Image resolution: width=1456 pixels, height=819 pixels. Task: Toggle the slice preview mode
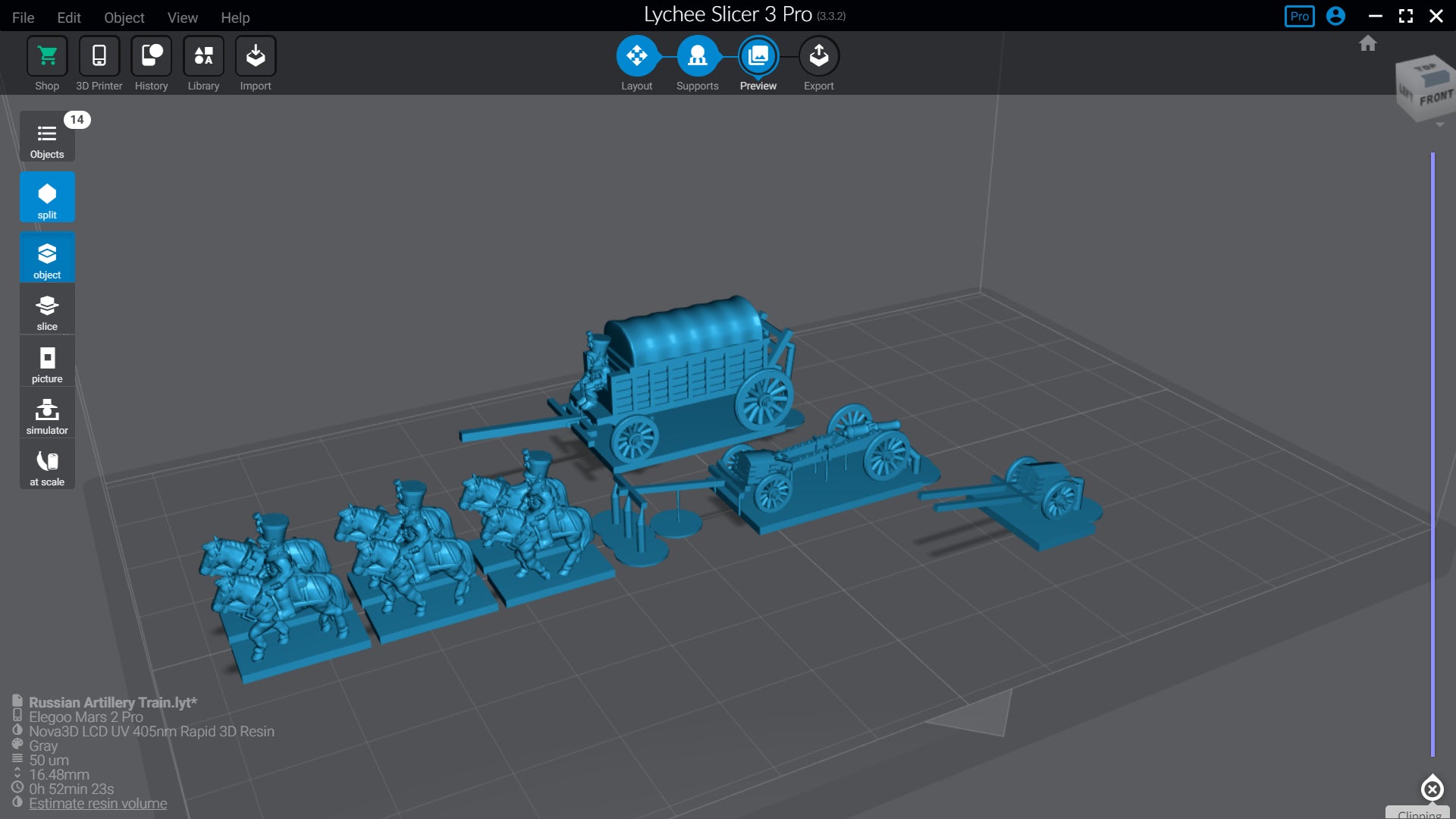tap(47, 310)
